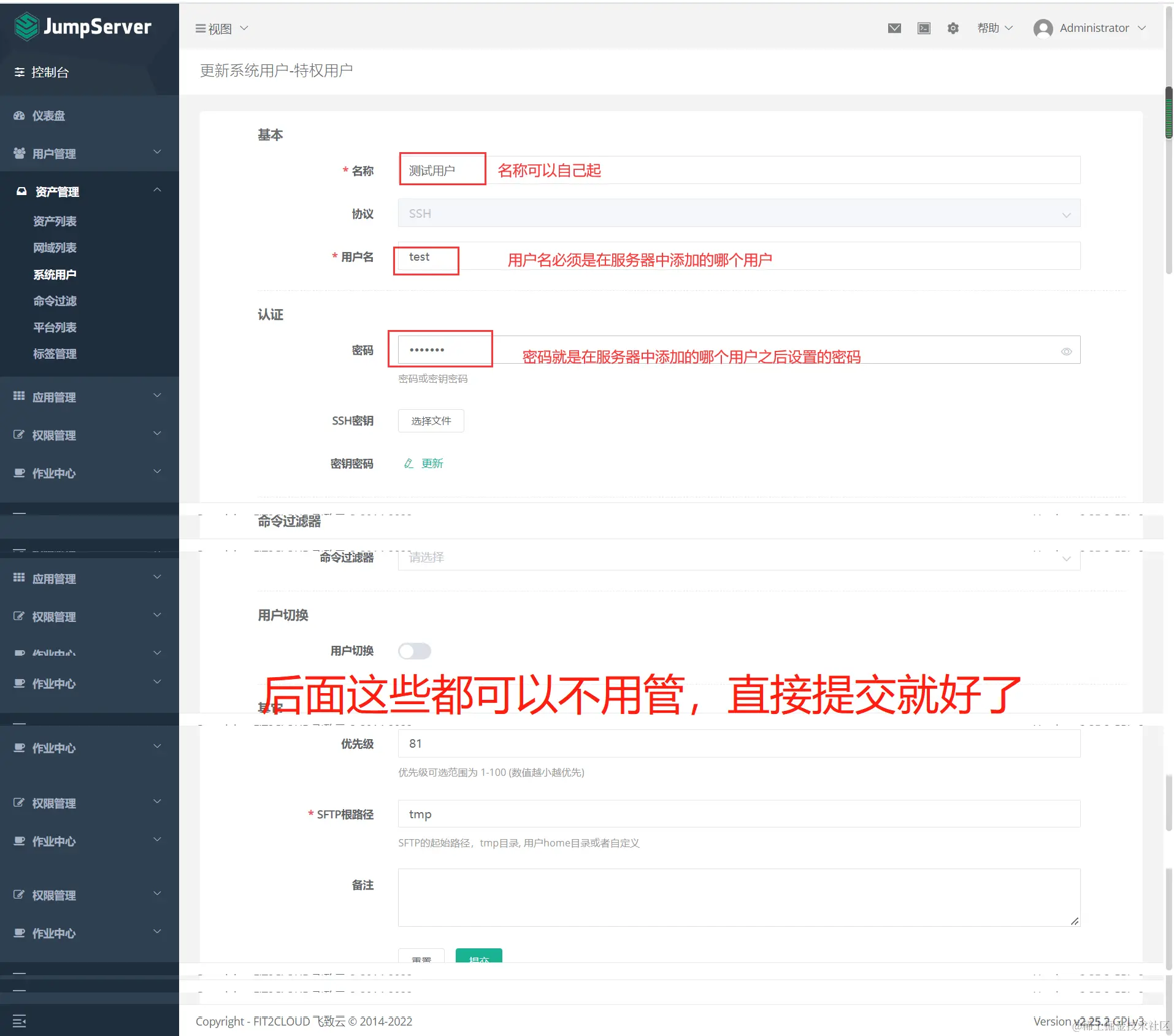Collapse the 资产管理 menu chevron
Screen dimensions: 1174x1036
coord(157,191)
